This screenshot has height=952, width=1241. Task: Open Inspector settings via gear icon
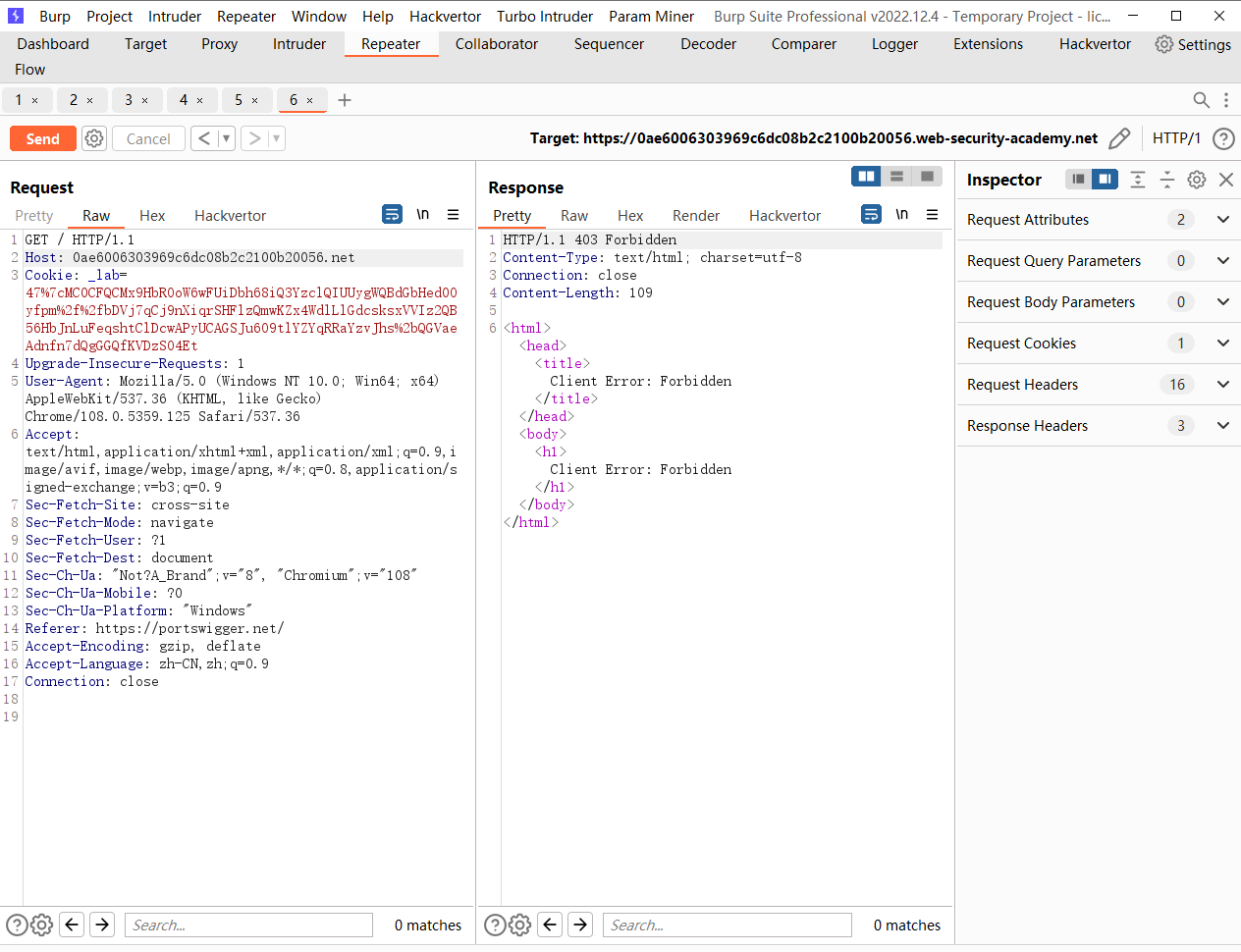coord(1196,180)
